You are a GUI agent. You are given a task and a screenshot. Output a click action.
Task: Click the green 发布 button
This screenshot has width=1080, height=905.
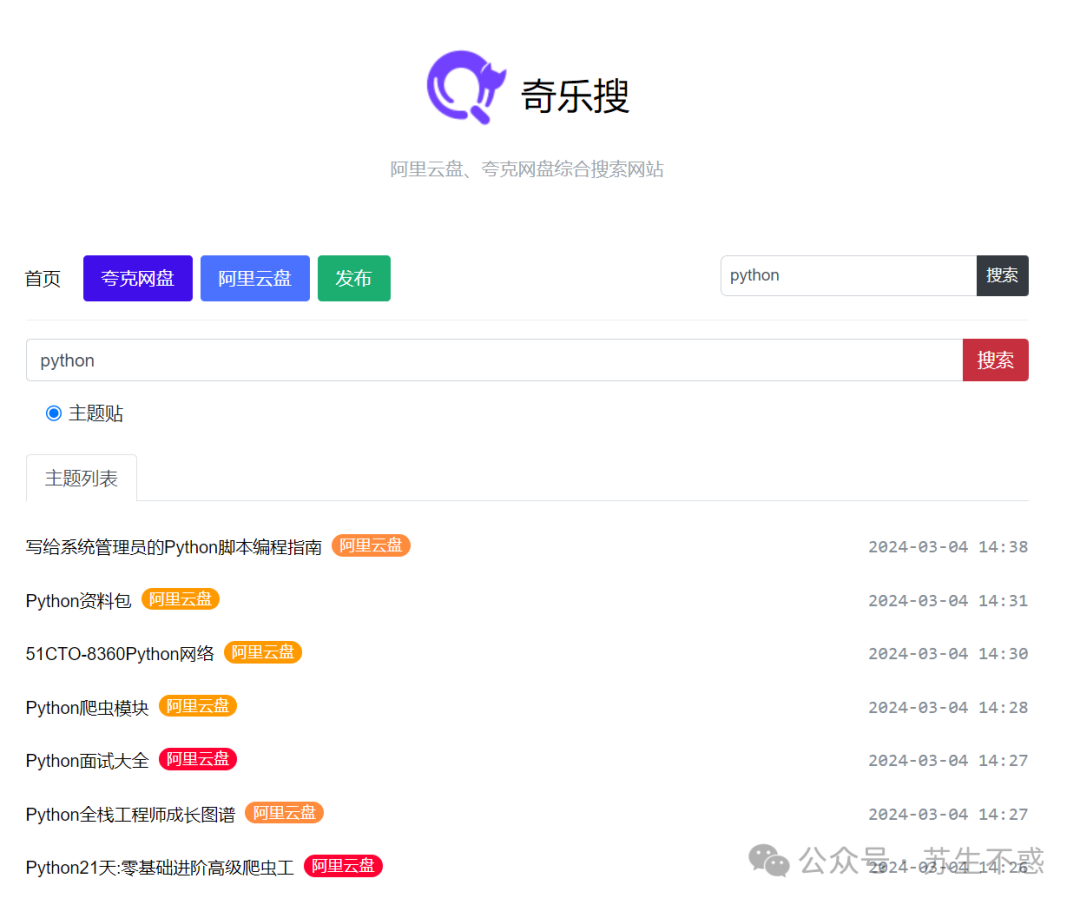click(354, 278)
